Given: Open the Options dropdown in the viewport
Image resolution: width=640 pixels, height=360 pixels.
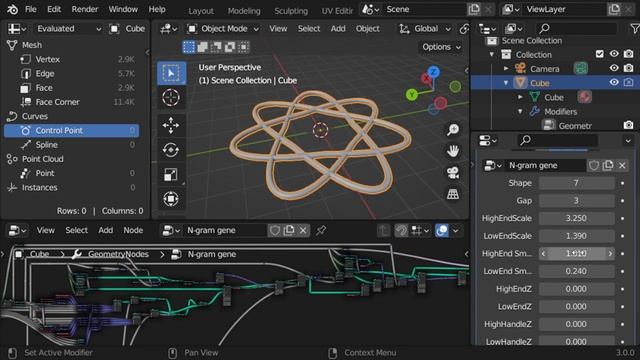Looking at the screenshot, I should click(441, 47).
